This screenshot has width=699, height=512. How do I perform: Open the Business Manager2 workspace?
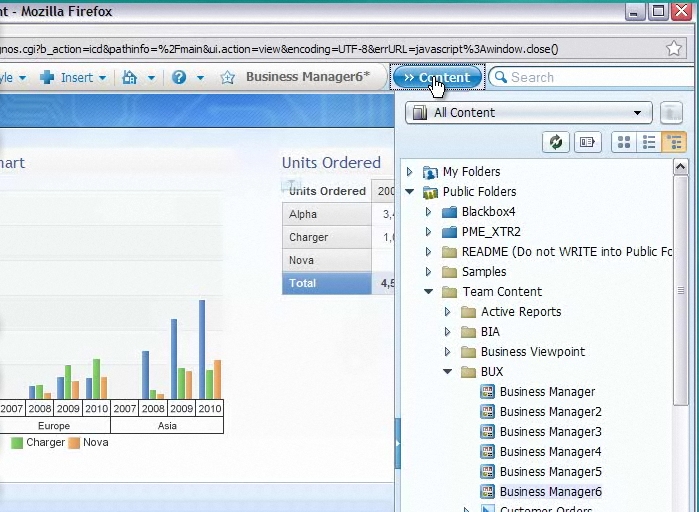click(551, 412)
